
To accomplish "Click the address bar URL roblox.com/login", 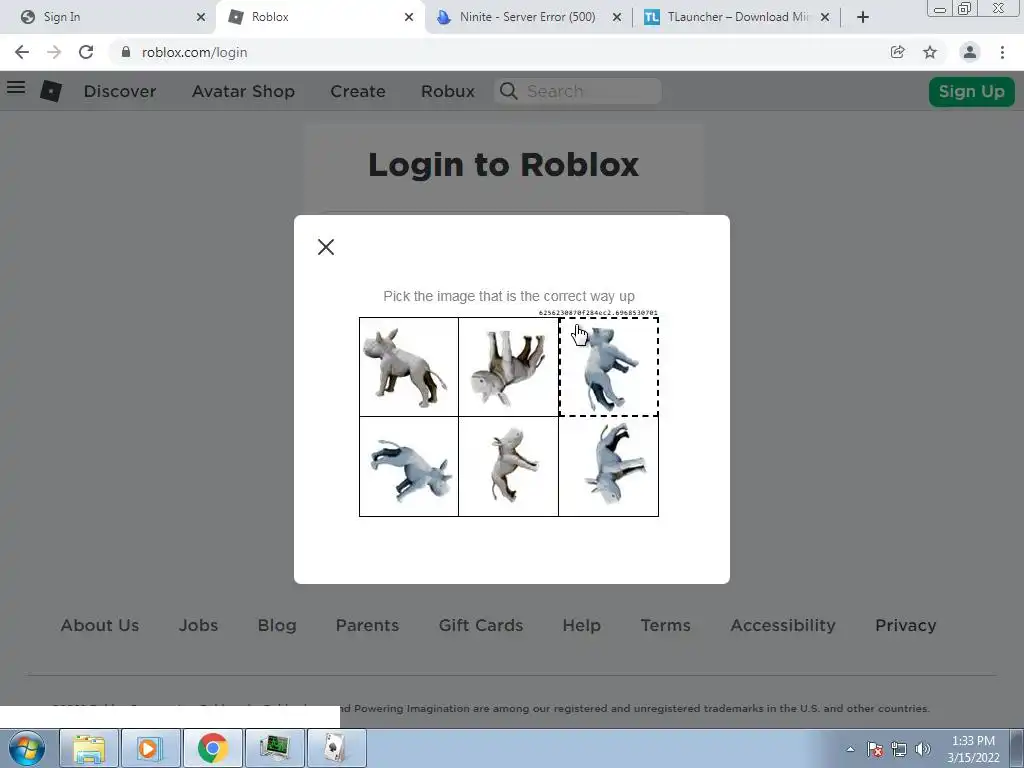I will [x=195, y=52].
